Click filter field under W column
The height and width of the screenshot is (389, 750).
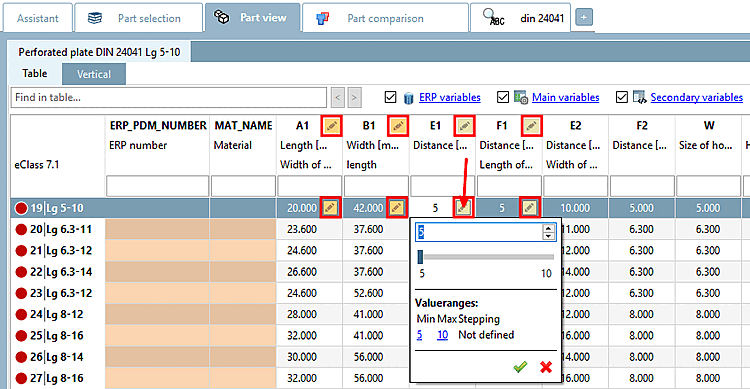coord(708,186)
